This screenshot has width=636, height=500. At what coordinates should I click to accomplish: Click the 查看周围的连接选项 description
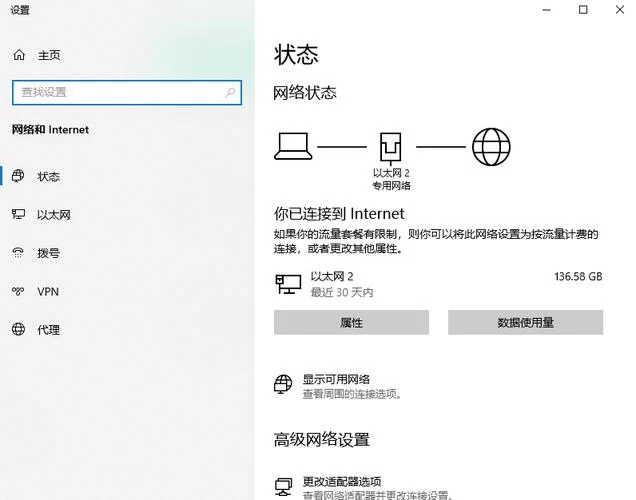coord(352,394)
